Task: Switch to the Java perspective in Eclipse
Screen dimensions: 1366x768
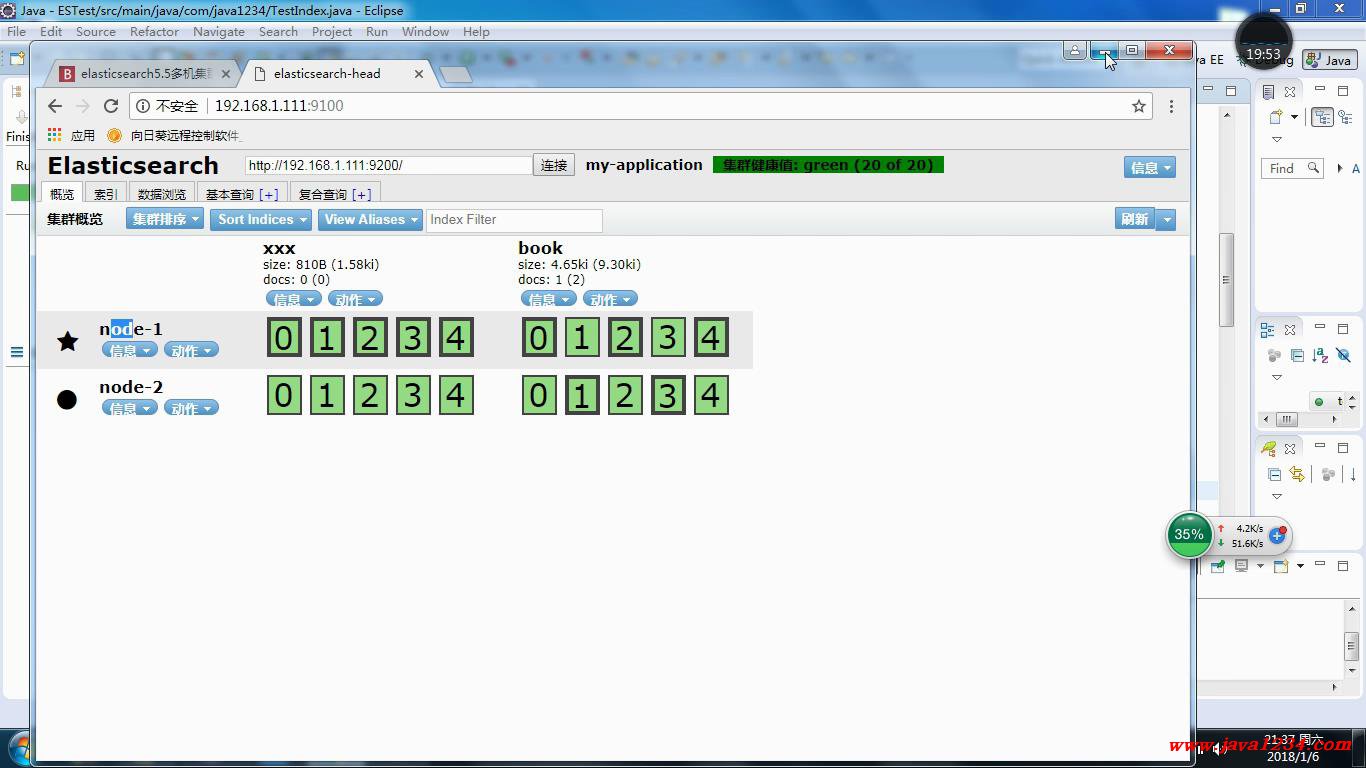Action: point(1330,60)
